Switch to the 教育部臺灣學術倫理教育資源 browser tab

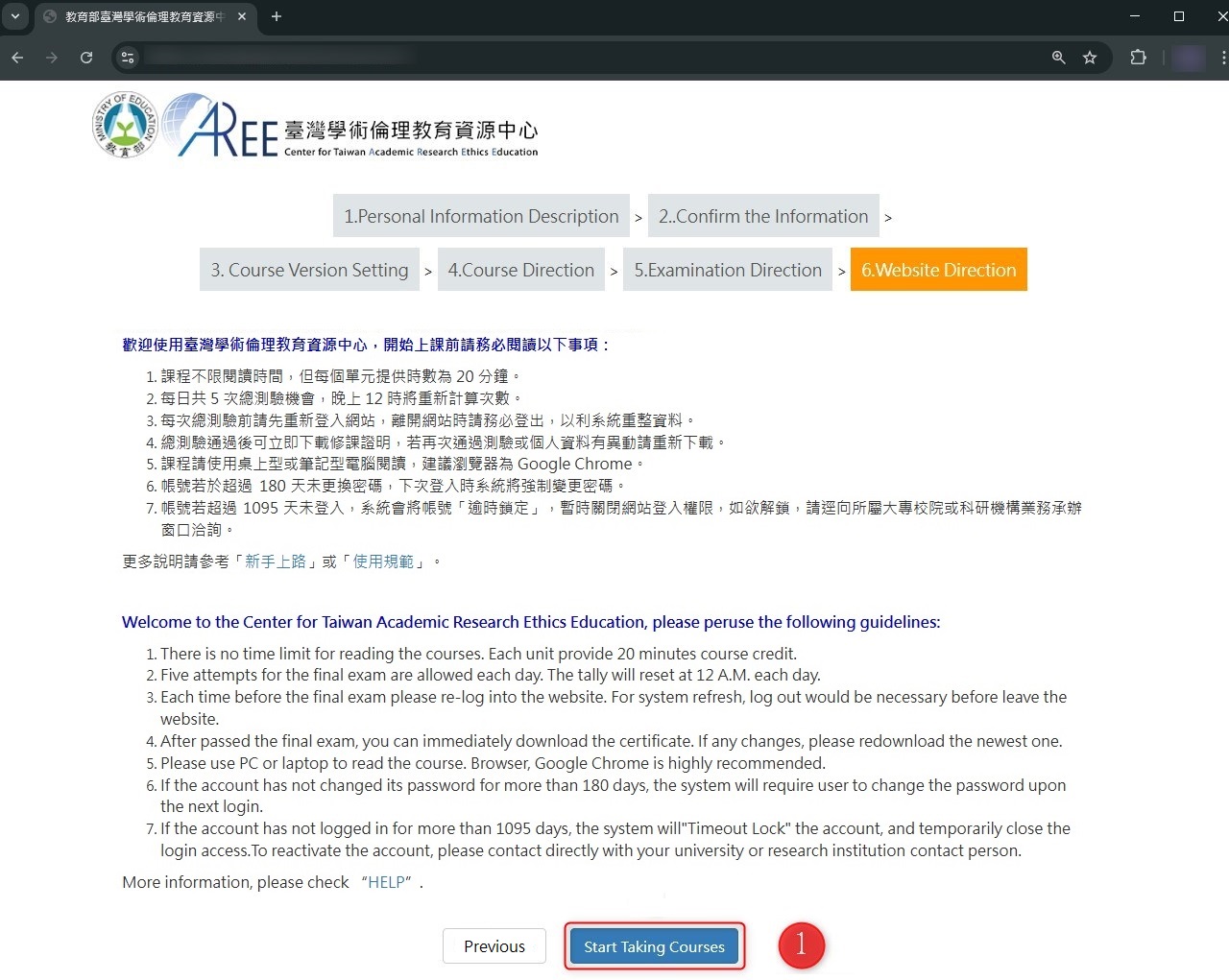[x=146, y=16]
